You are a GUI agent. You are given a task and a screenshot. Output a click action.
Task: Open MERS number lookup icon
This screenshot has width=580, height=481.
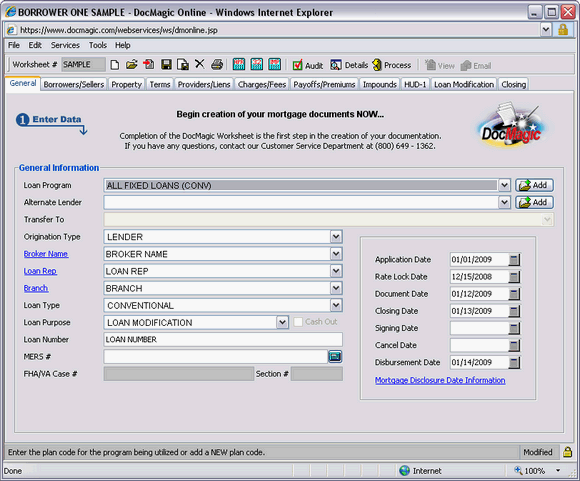[335, 356]
